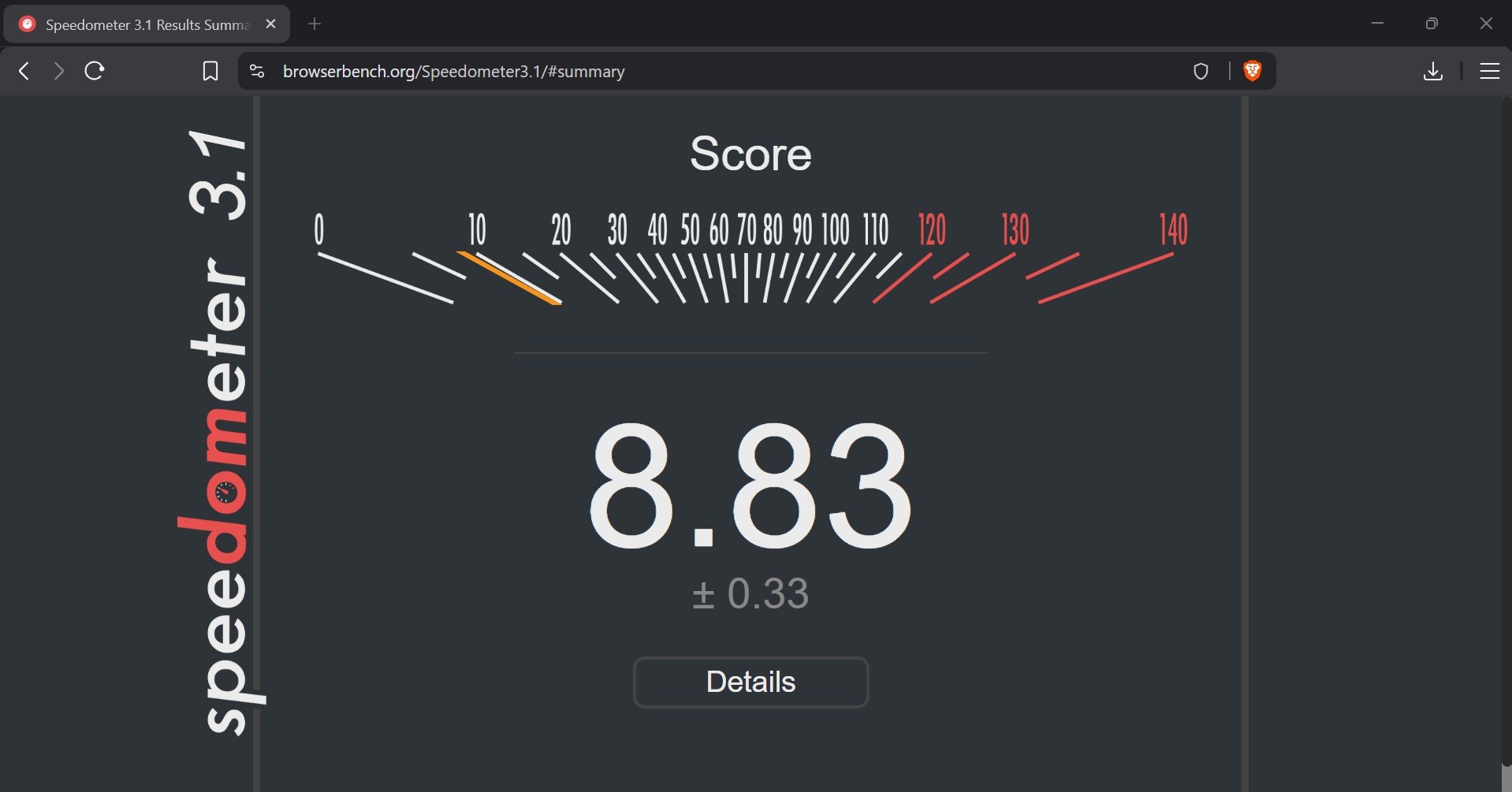Screen dimensions: 1512x792
Task: Click the ± 0.33 margin text
Action: [x=750, y=593]
